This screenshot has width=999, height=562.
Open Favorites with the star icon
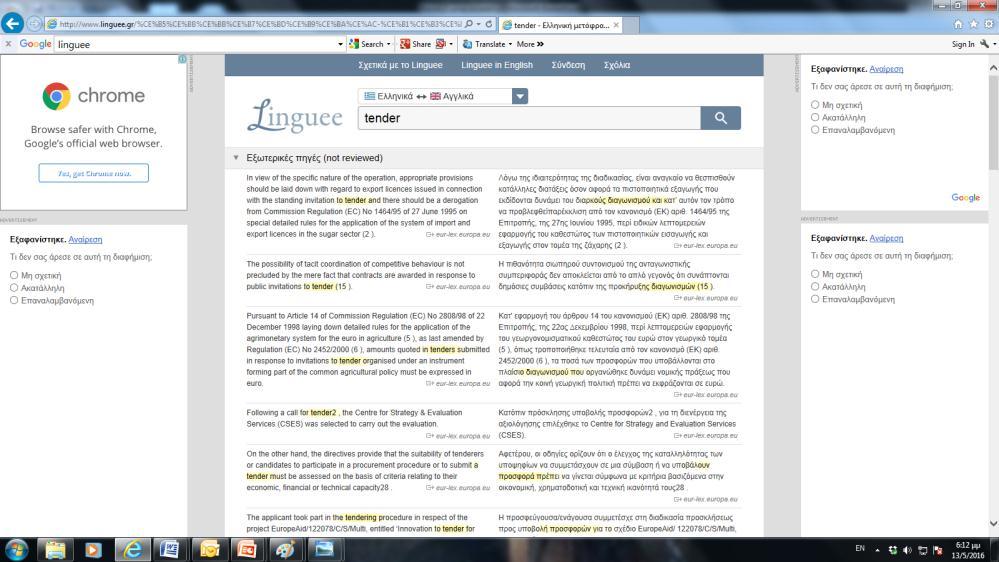click(x=973, y=24)
